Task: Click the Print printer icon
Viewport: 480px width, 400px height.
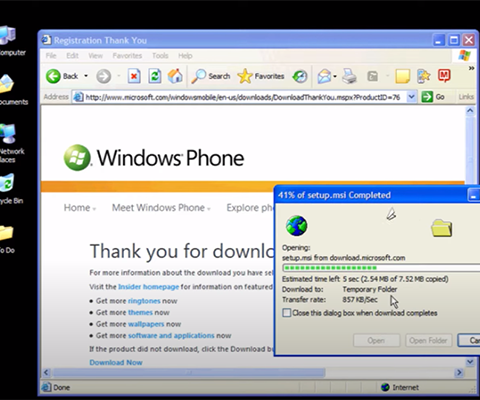Action: point(349,76)
